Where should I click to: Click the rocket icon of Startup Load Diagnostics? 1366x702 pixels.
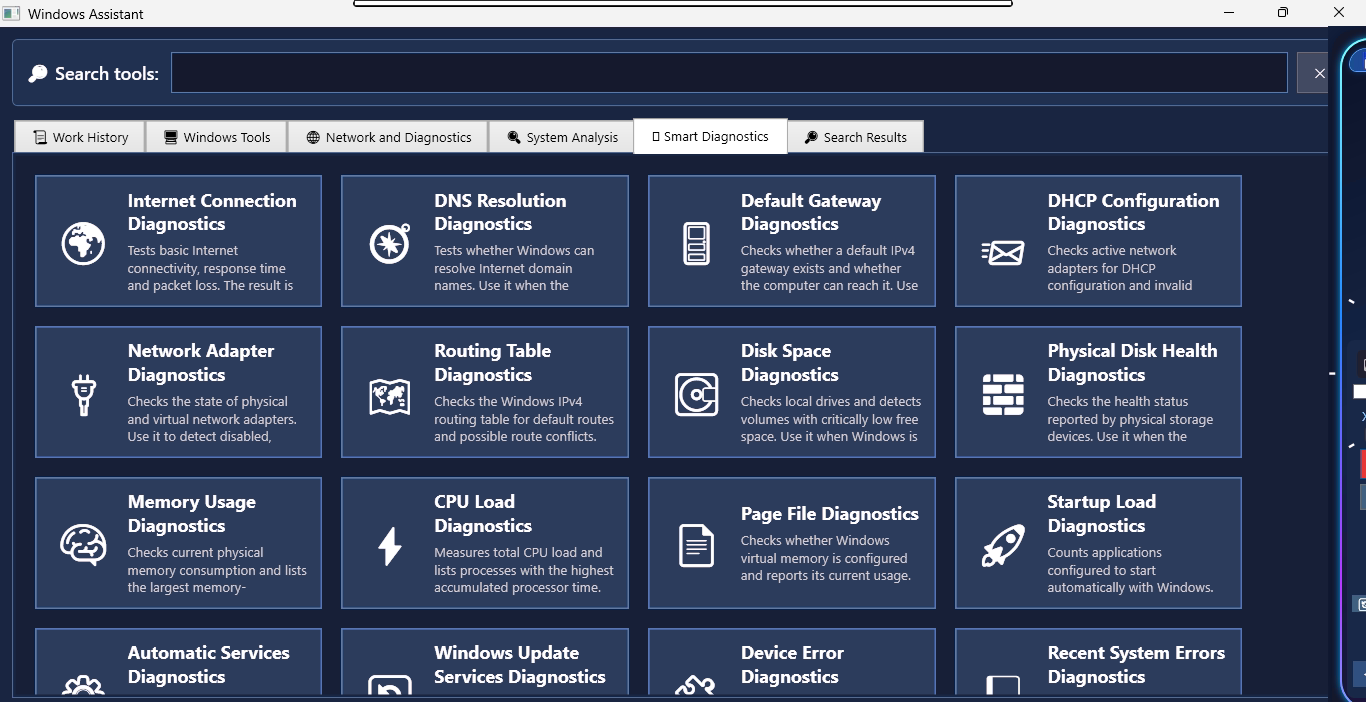click(x=1003, y=546)
